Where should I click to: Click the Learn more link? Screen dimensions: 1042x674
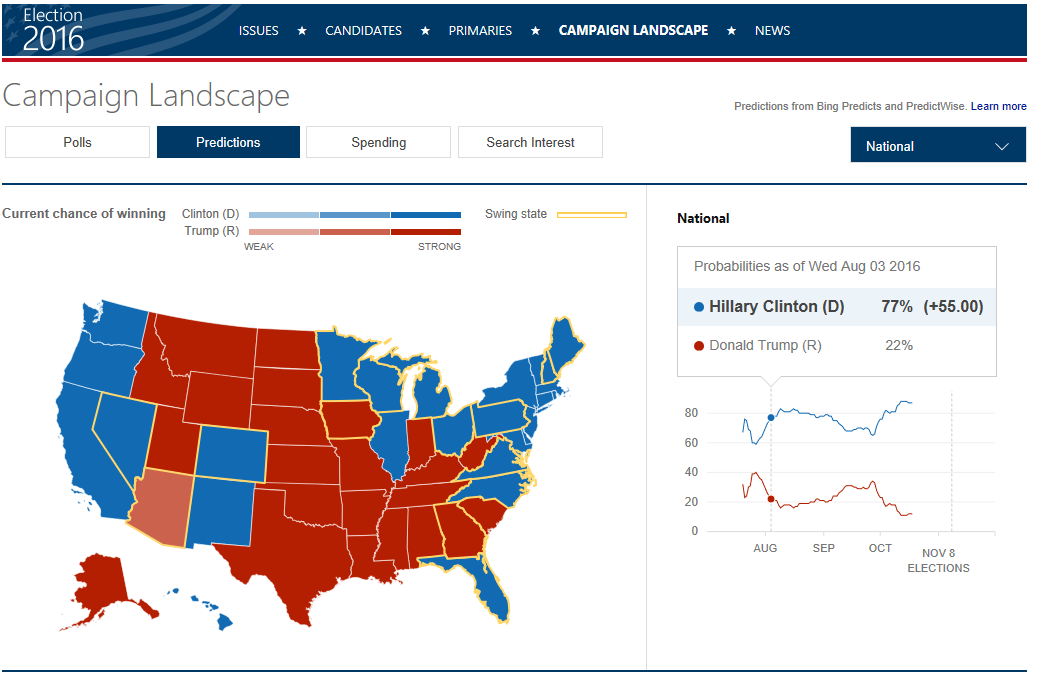998,106
